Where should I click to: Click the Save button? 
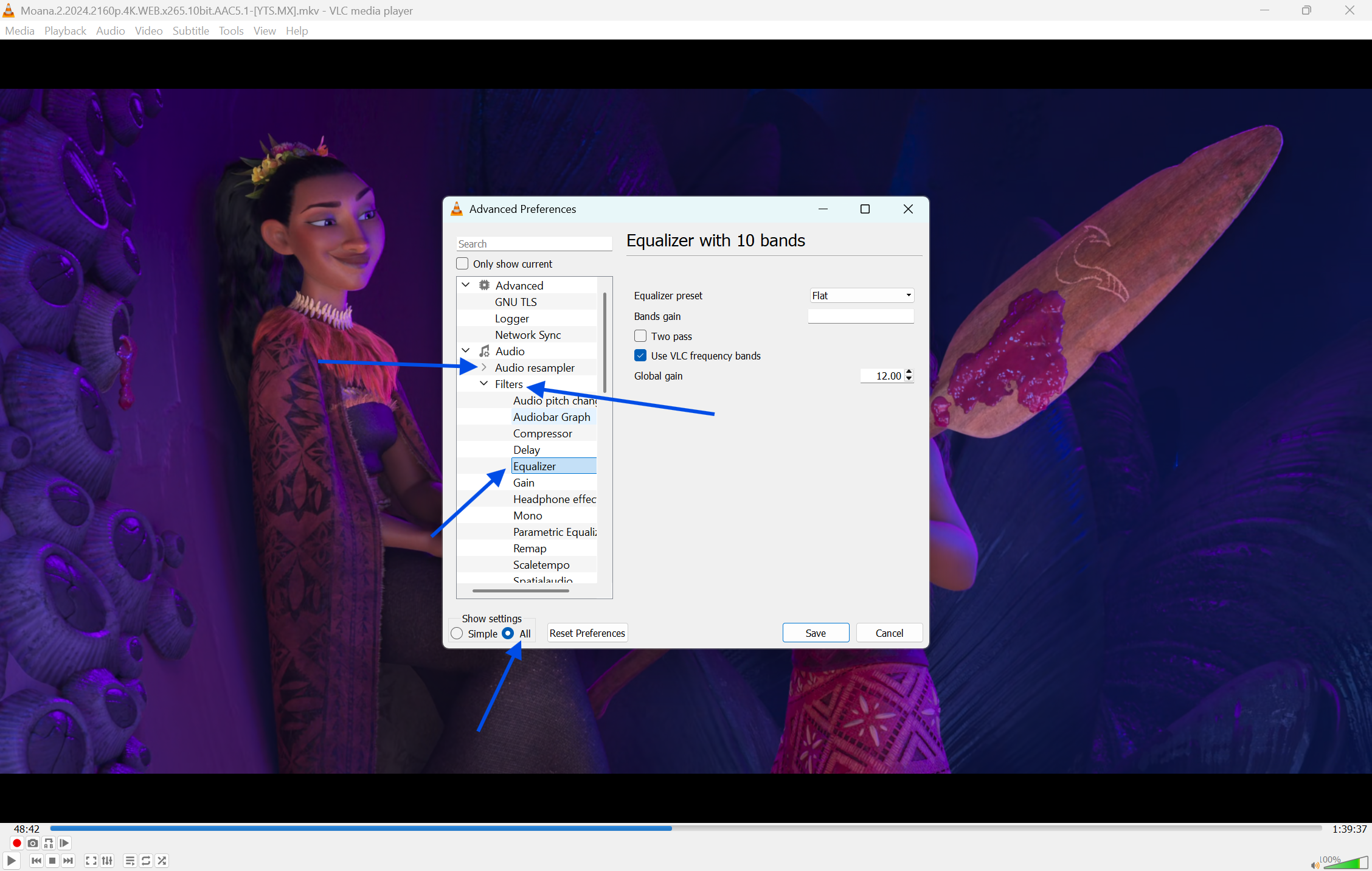(x=816, y=633)
